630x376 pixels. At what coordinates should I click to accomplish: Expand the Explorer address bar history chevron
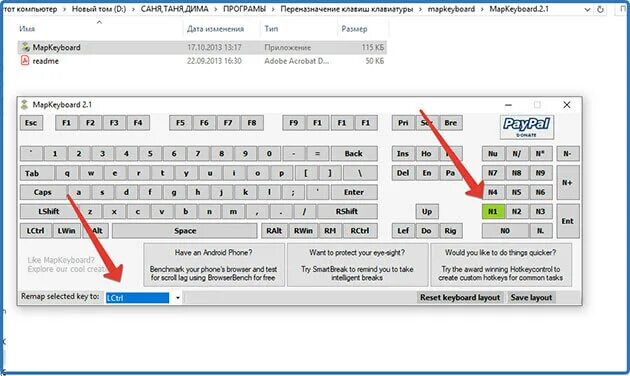click(x=587, y=9)
